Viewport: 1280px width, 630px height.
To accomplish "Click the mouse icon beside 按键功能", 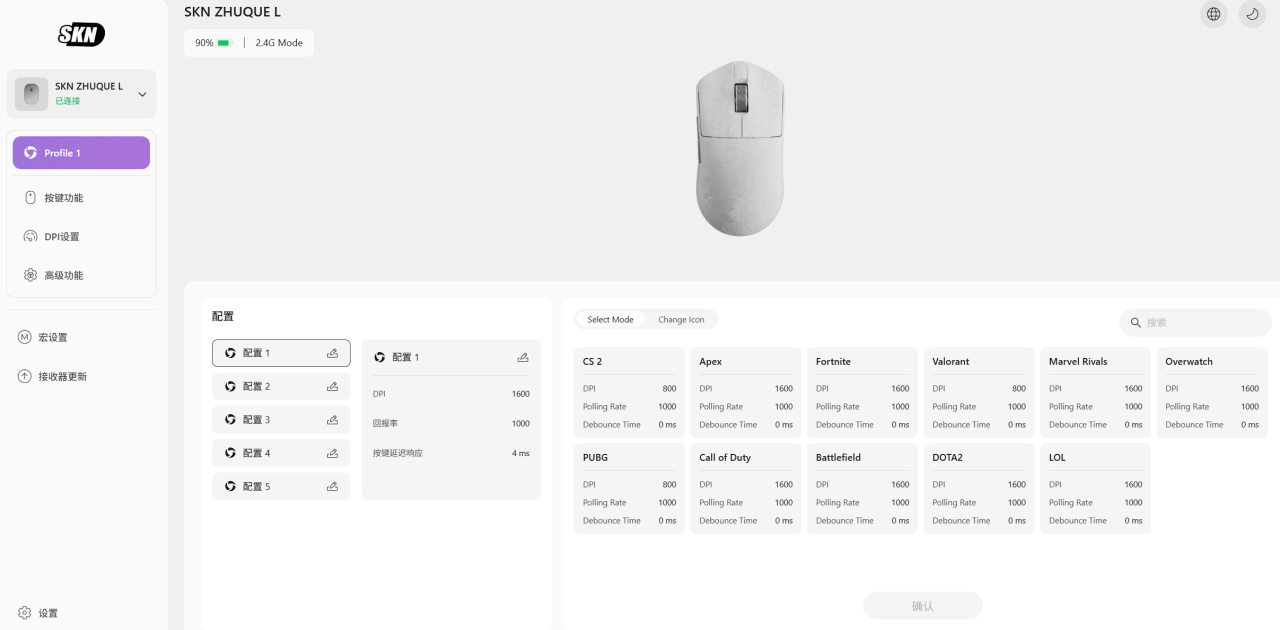I will 30,198.
